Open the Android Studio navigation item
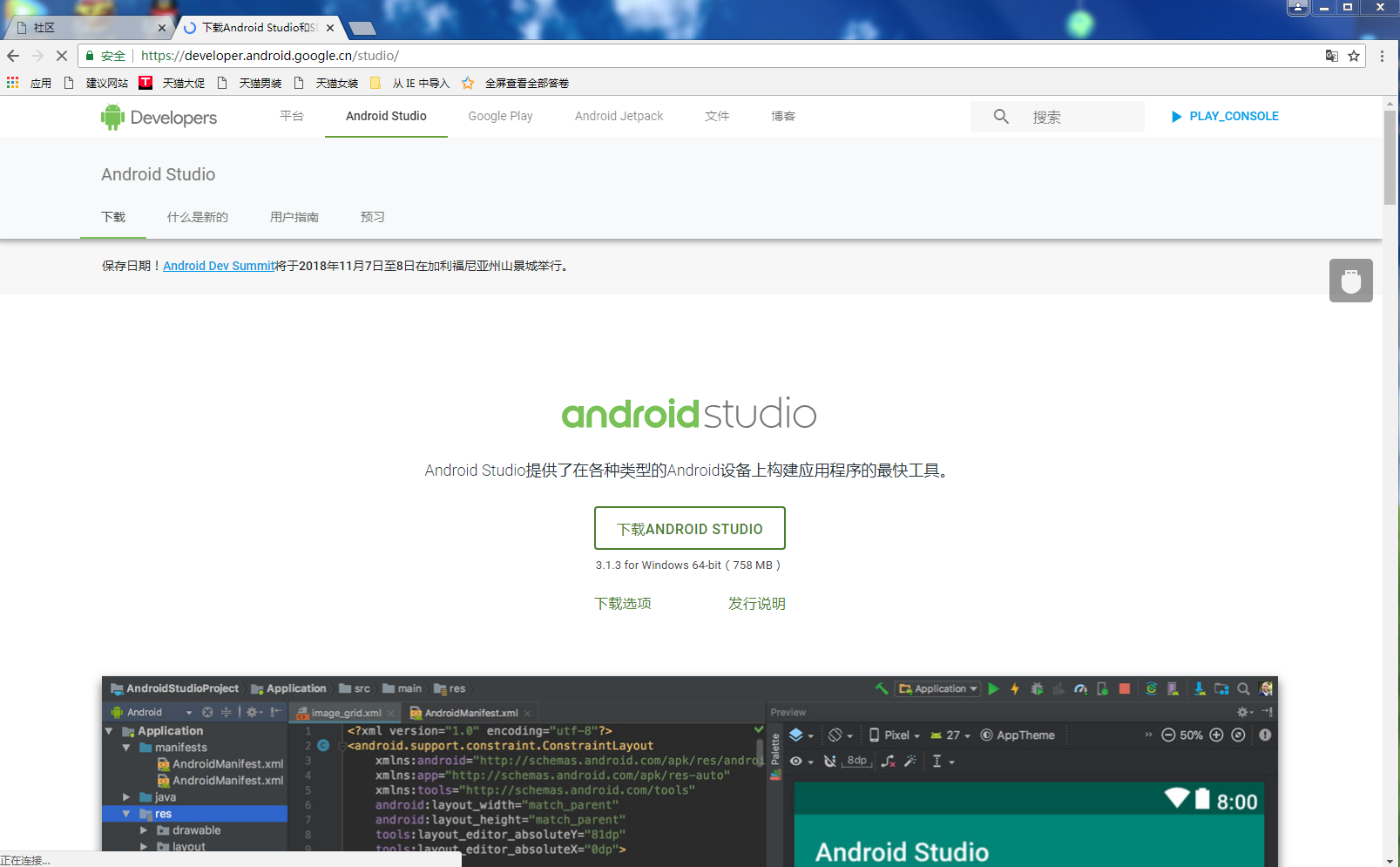 tap(386, 116)
